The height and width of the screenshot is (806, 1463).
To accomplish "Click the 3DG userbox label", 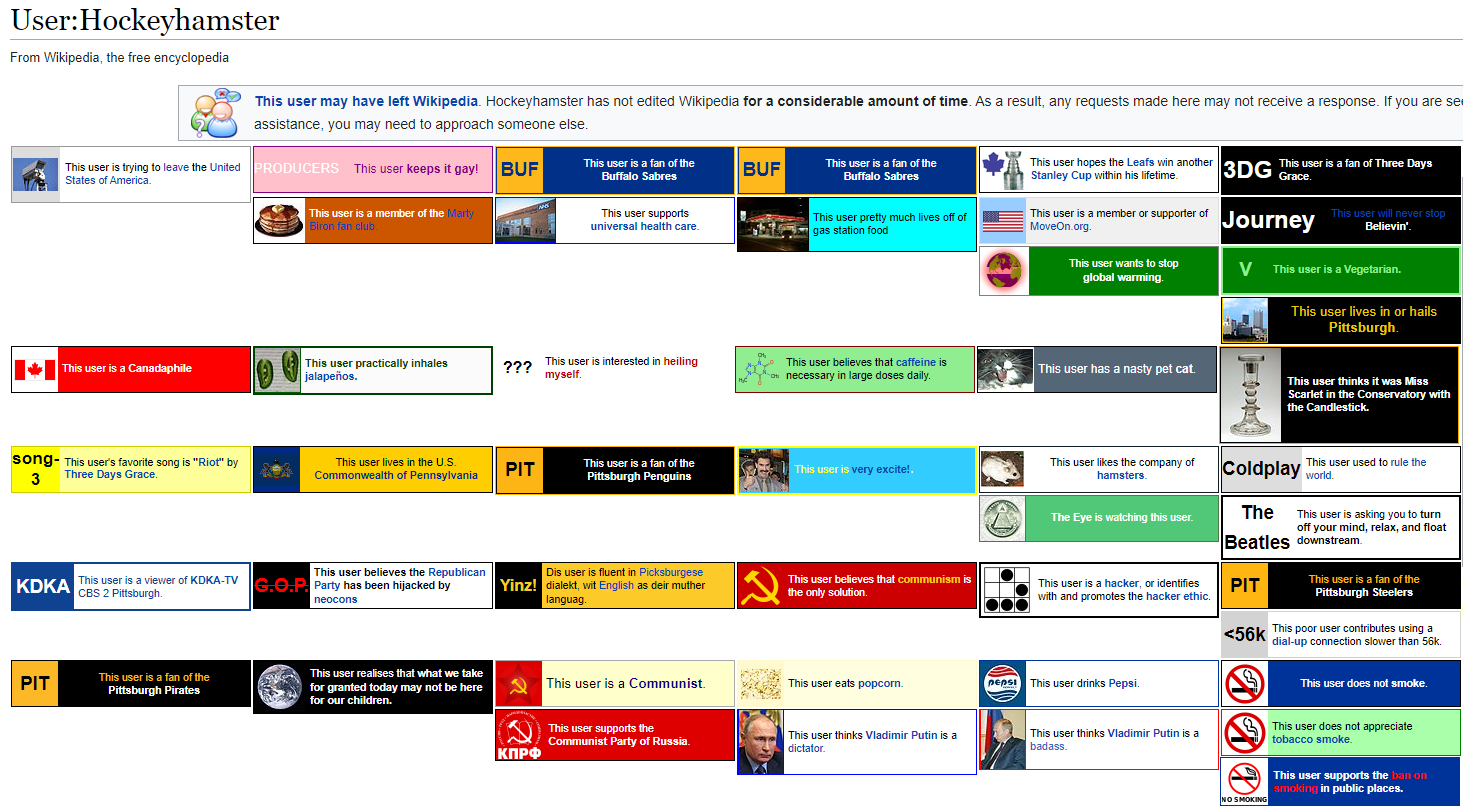I will [x=1248, y=169].
